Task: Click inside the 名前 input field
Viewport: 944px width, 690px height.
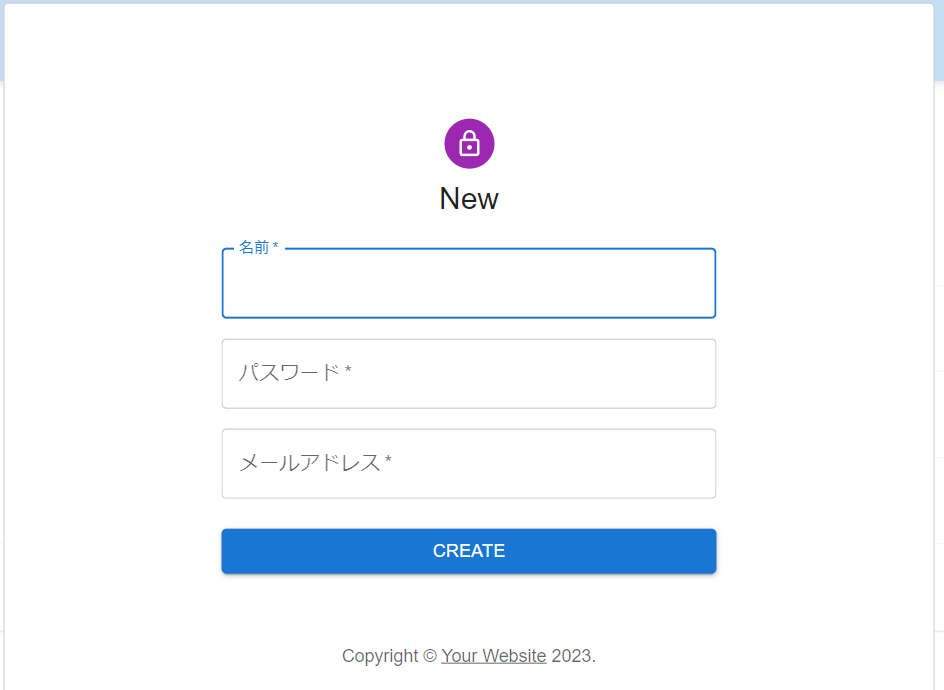Action: point(469,285)
